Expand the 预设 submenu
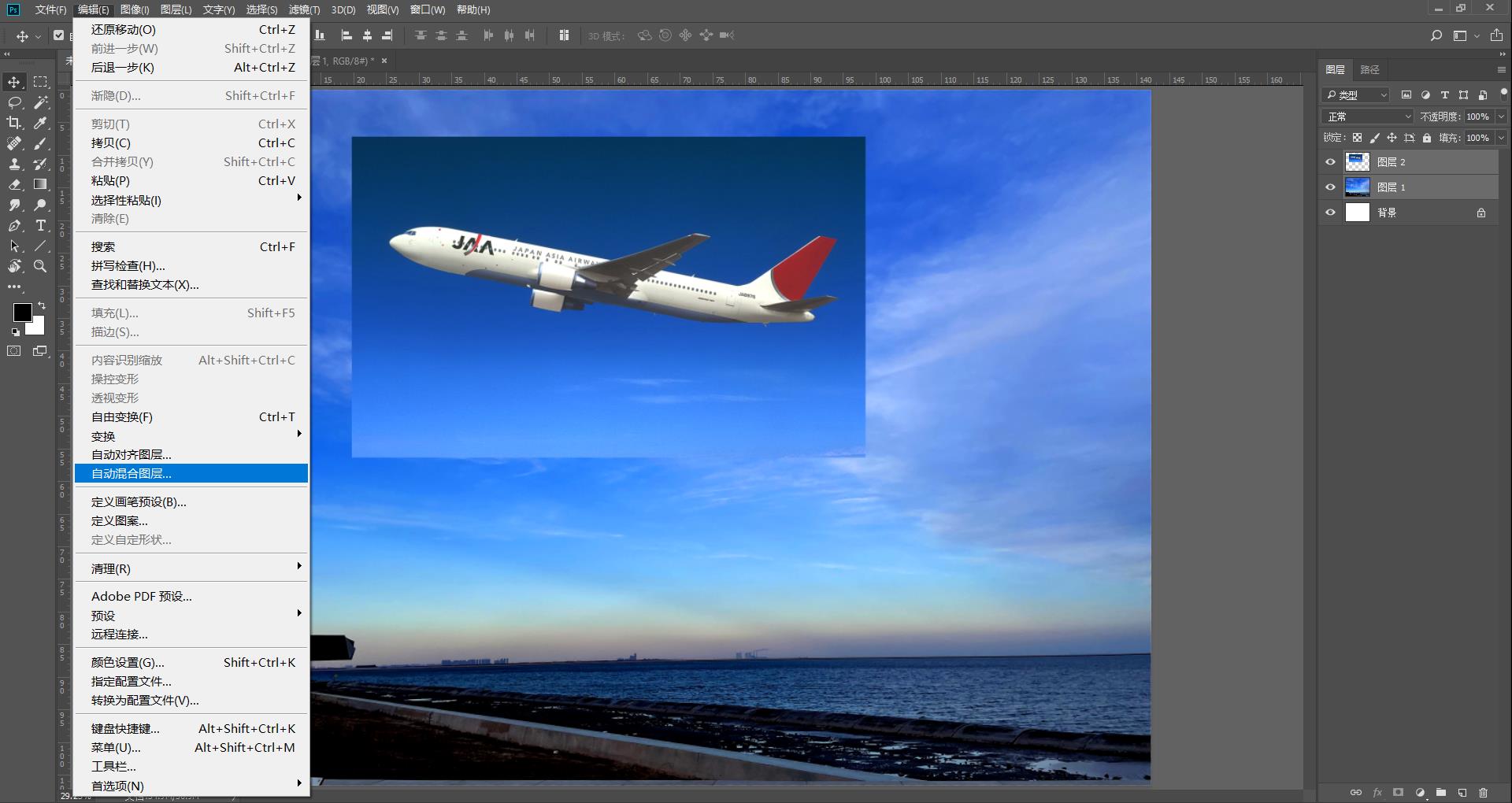The image size is (1512, 803). coord(191,616)
